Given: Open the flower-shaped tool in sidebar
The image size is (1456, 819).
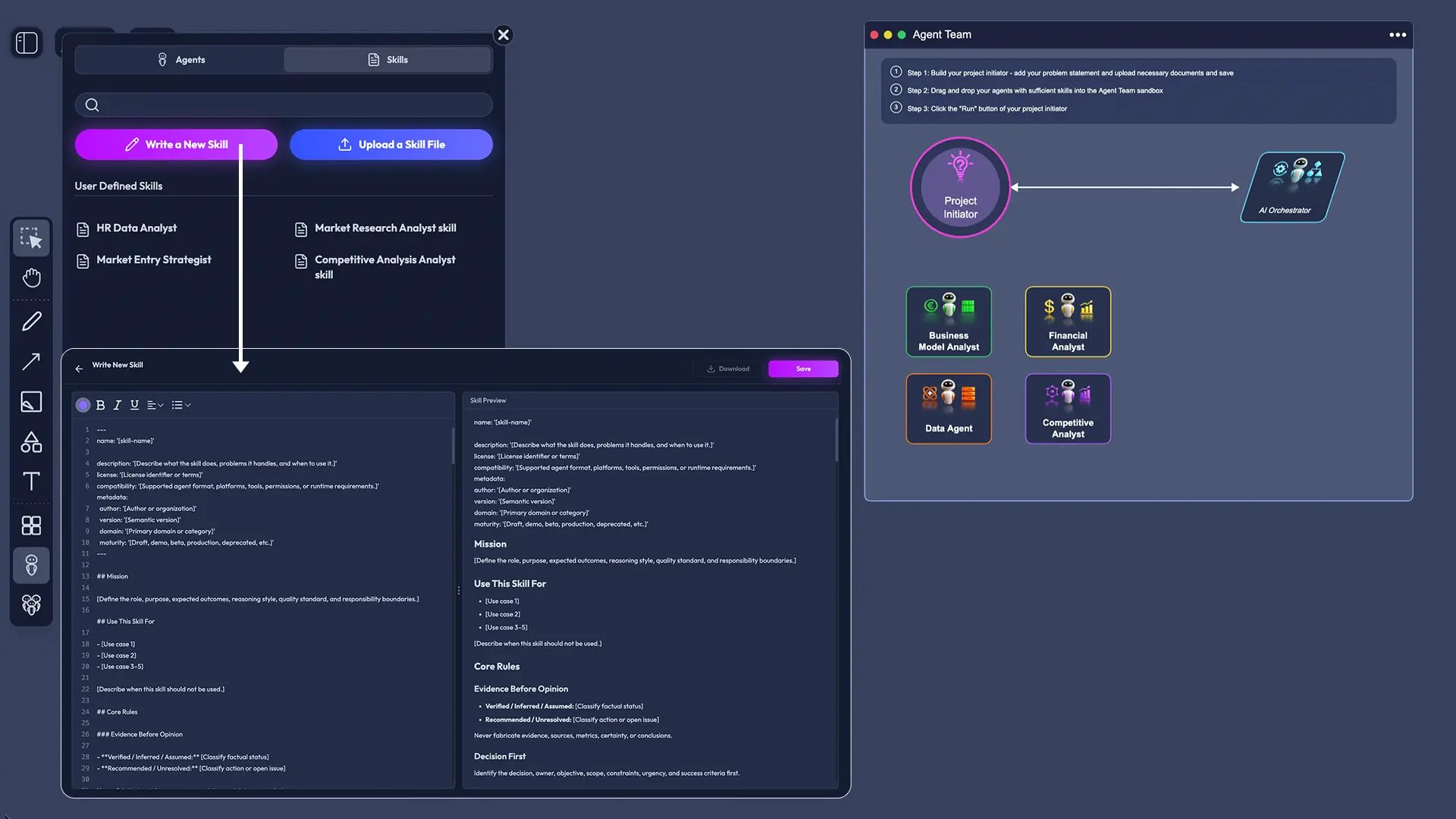Looking at the screenshot, I should [x=31, y=604].
